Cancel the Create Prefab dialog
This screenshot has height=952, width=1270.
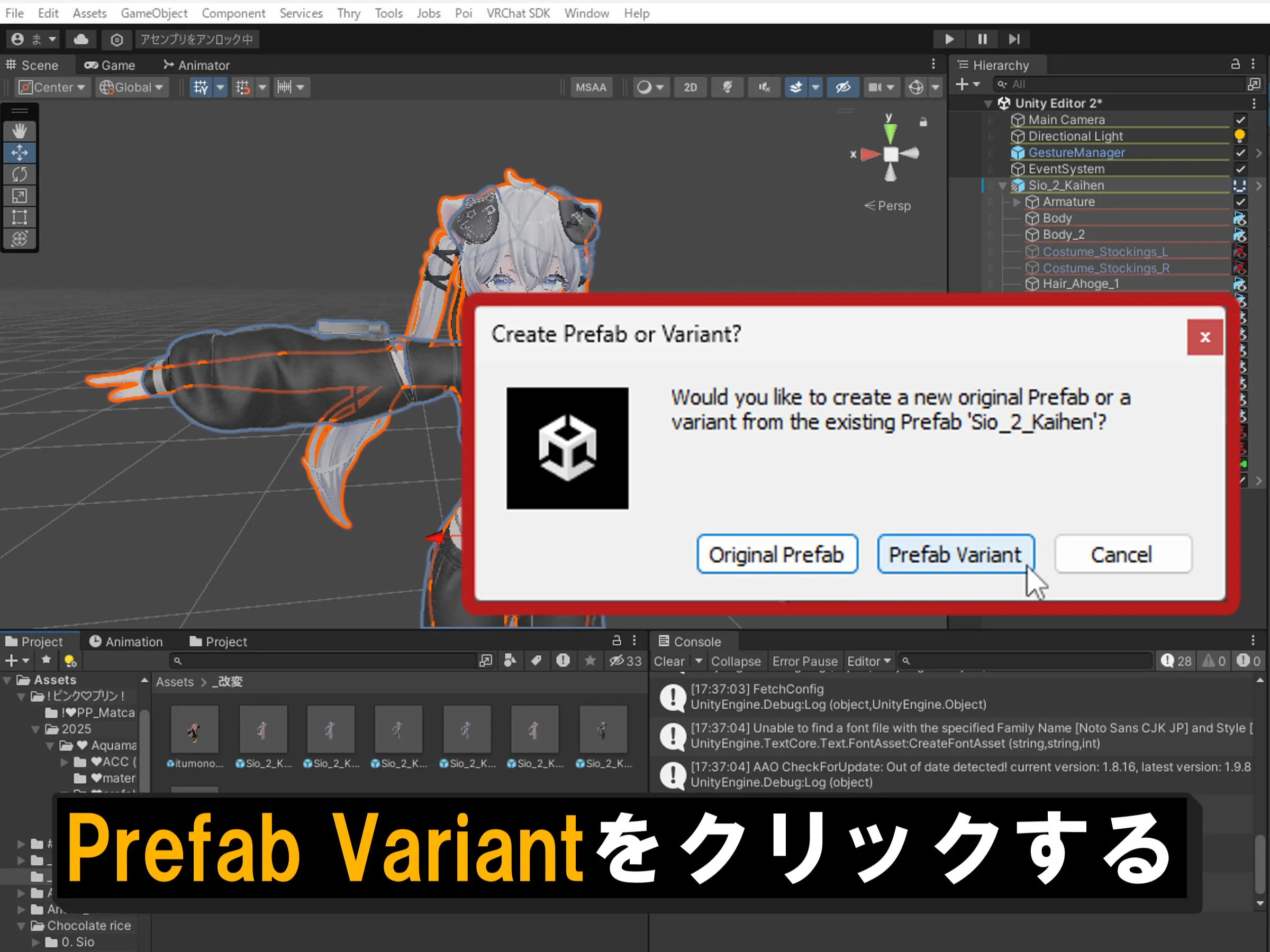point(1122,554)
